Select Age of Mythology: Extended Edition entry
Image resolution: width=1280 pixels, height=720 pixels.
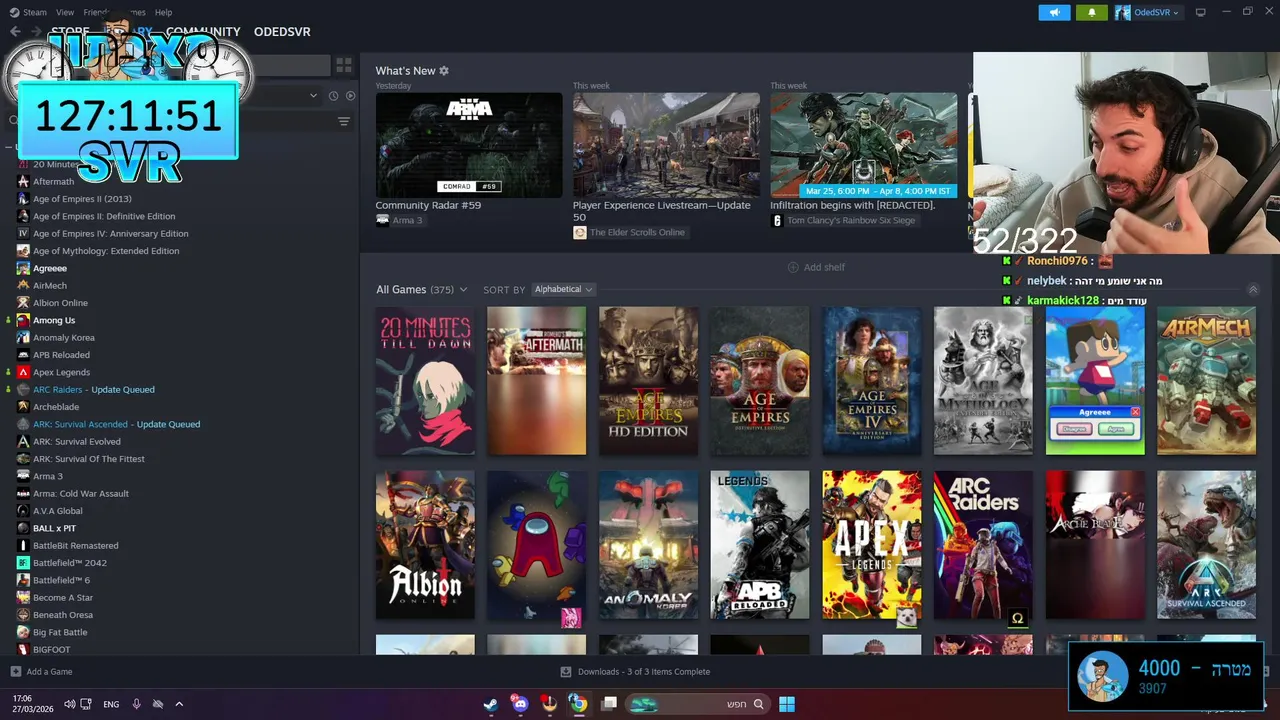pos(106,251)
